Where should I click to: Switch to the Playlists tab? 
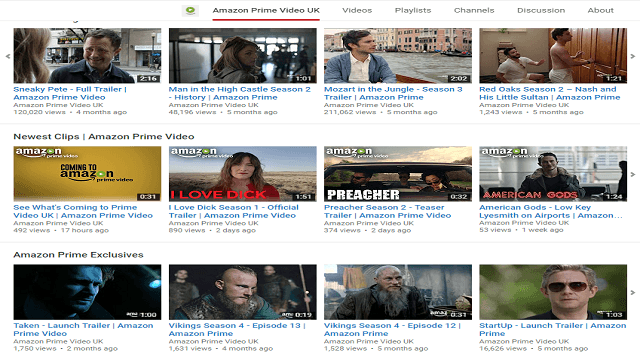tap(413, 10)
